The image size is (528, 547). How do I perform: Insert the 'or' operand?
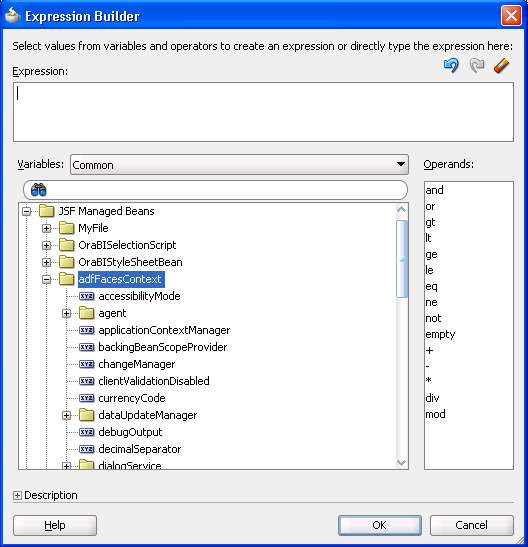coord(430,207)
